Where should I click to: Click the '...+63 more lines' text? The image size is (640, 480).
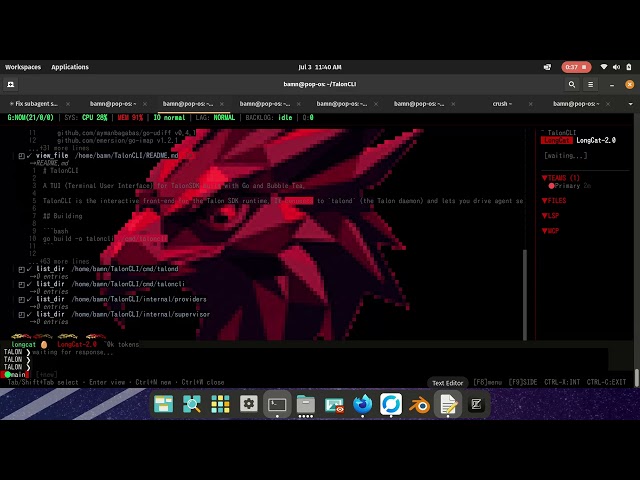59,261
